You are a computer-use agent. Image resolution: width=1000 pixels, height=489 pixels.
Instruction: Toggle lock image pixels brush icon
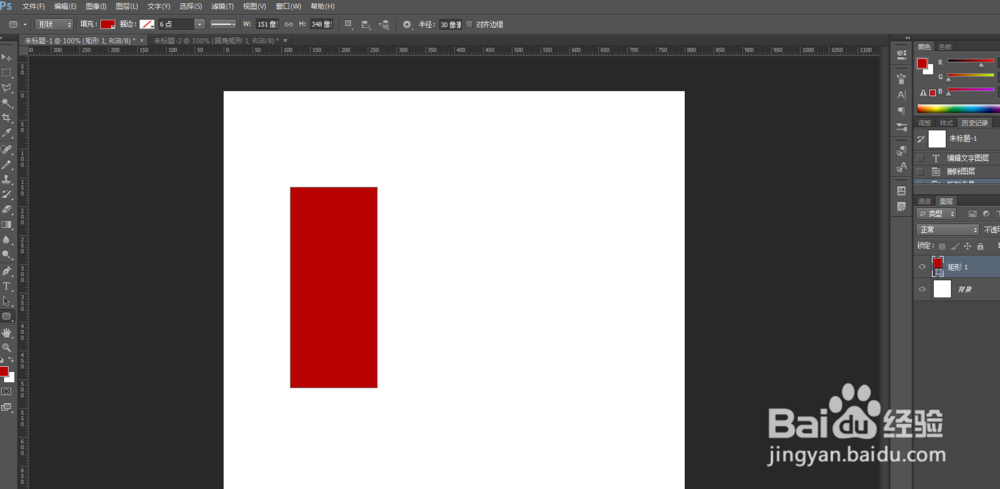click(x=955, y=246)
